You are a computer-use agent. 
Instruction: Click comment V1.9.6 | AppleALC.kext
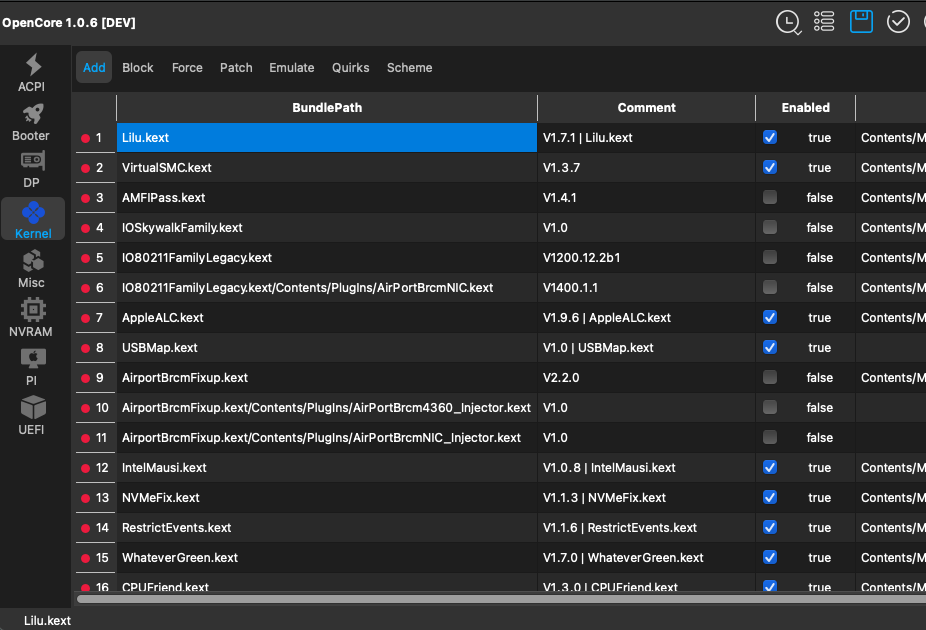(x=647, y=318)
